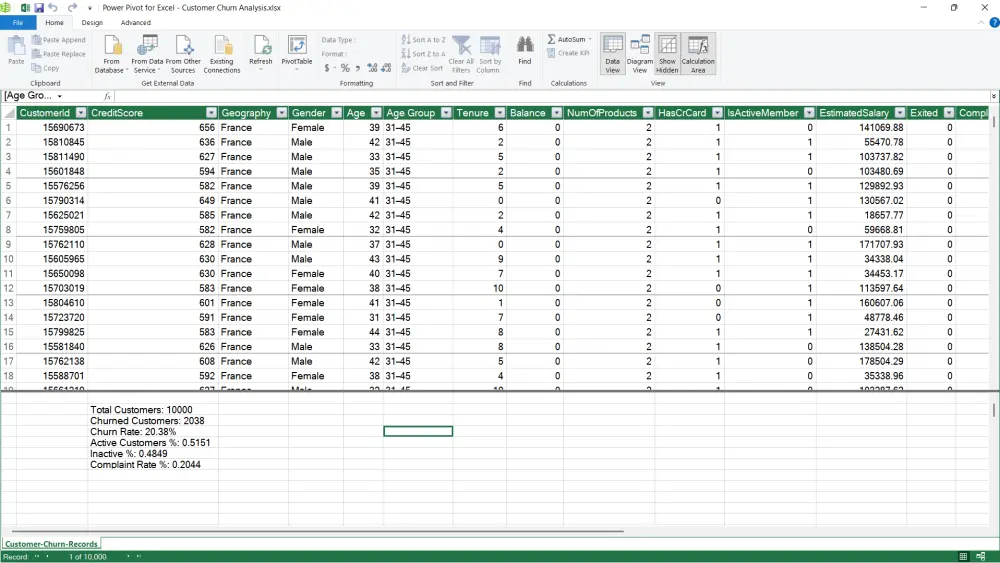Sort A to Z

423,40
